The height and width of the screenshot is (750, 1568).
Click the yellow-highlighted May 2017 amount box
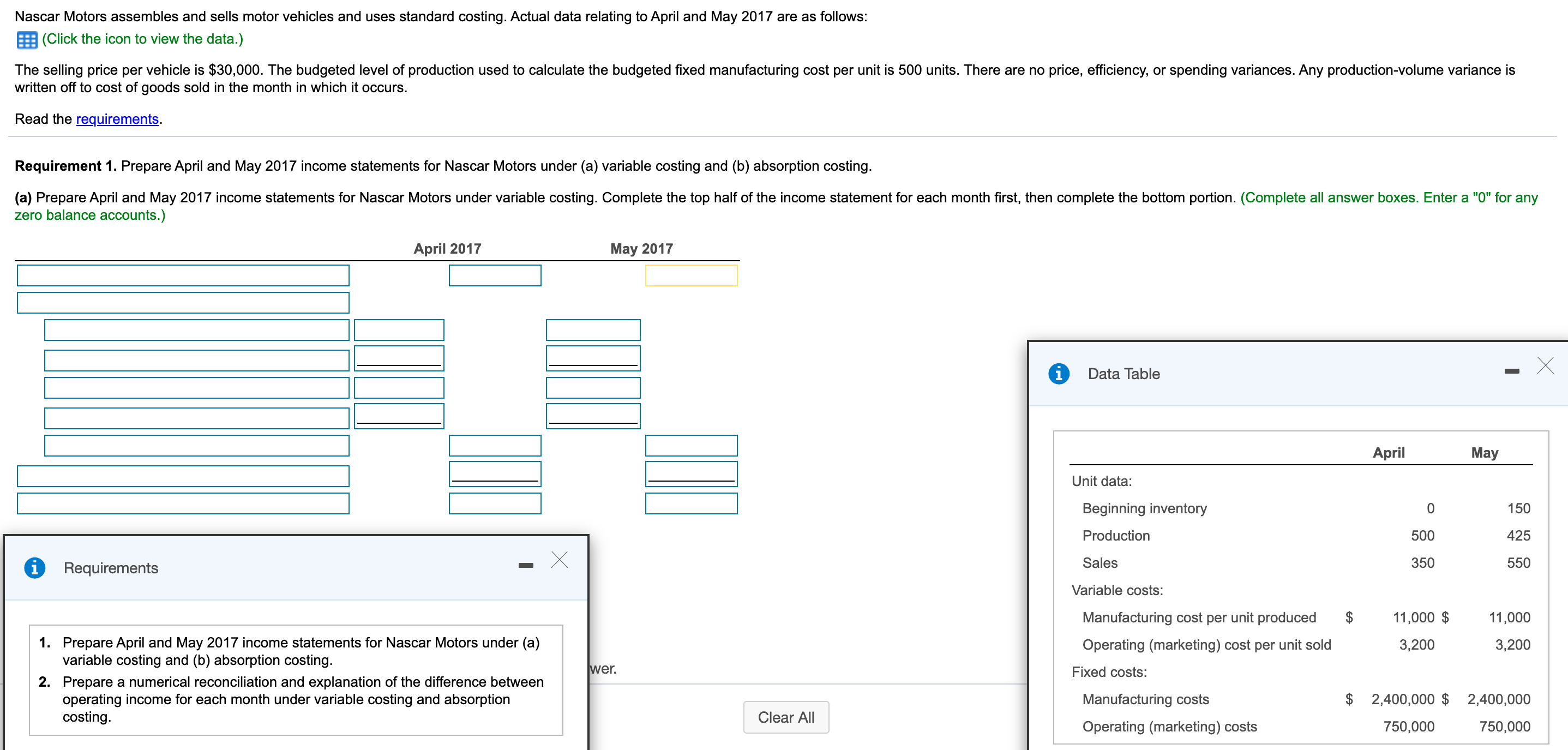(691, 275)
